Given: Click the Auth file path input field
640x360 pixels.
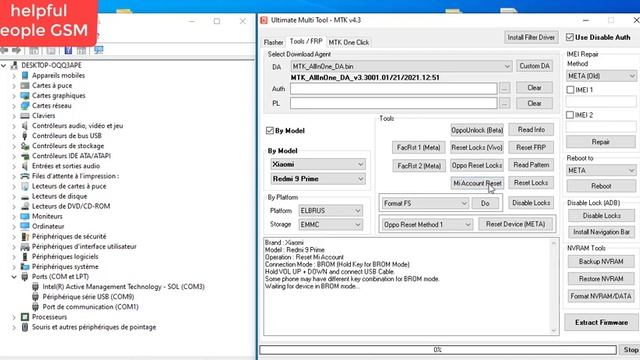Looking at the screenshot, I should (x=393, y=89).
